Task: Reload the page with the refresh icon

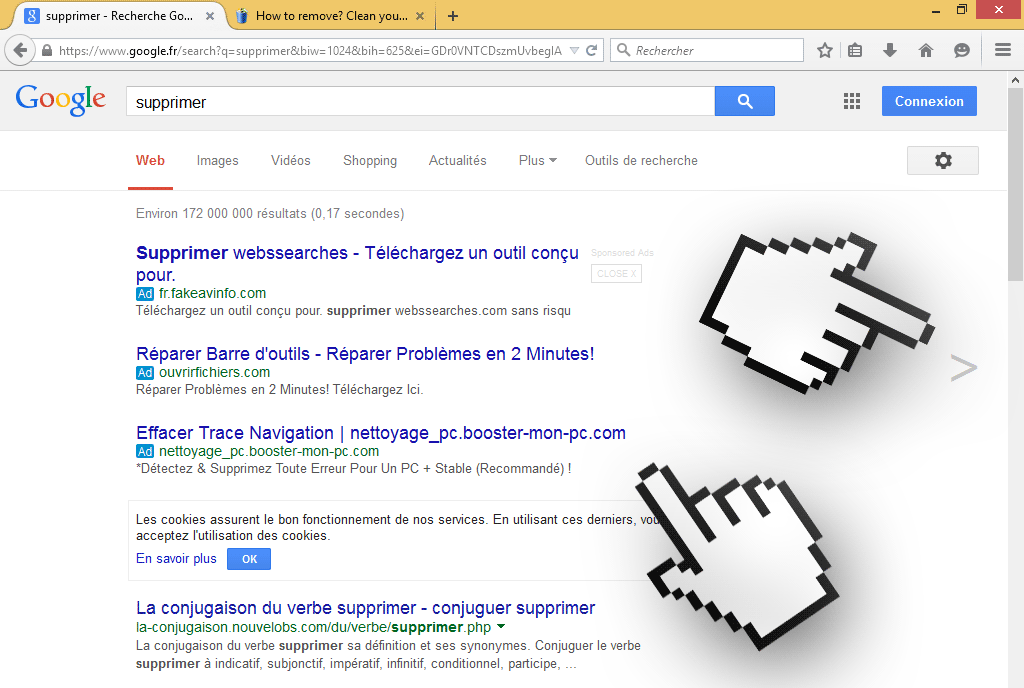Action: 592,50
